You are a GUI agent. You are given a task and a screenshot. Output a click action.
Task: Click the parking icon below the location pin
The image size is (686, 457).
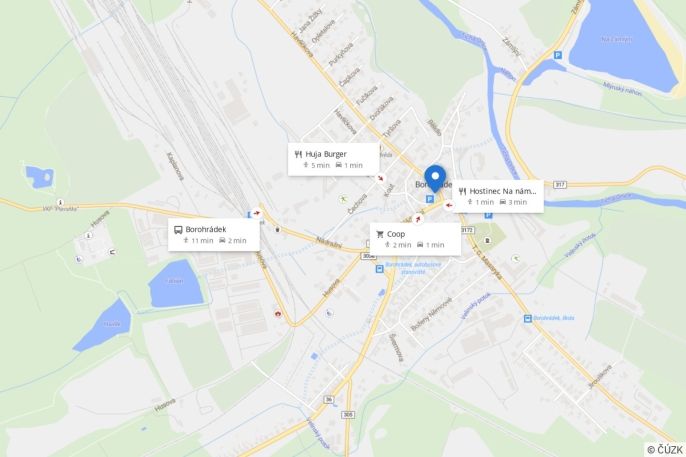tap(430, 199)
